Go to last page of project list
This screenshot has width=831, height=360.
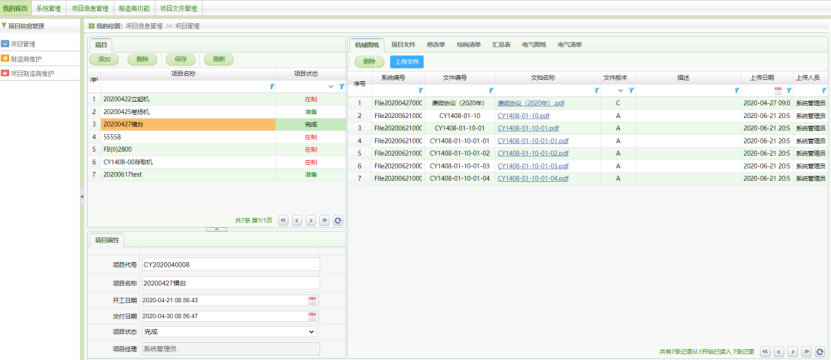pos(325,221)
